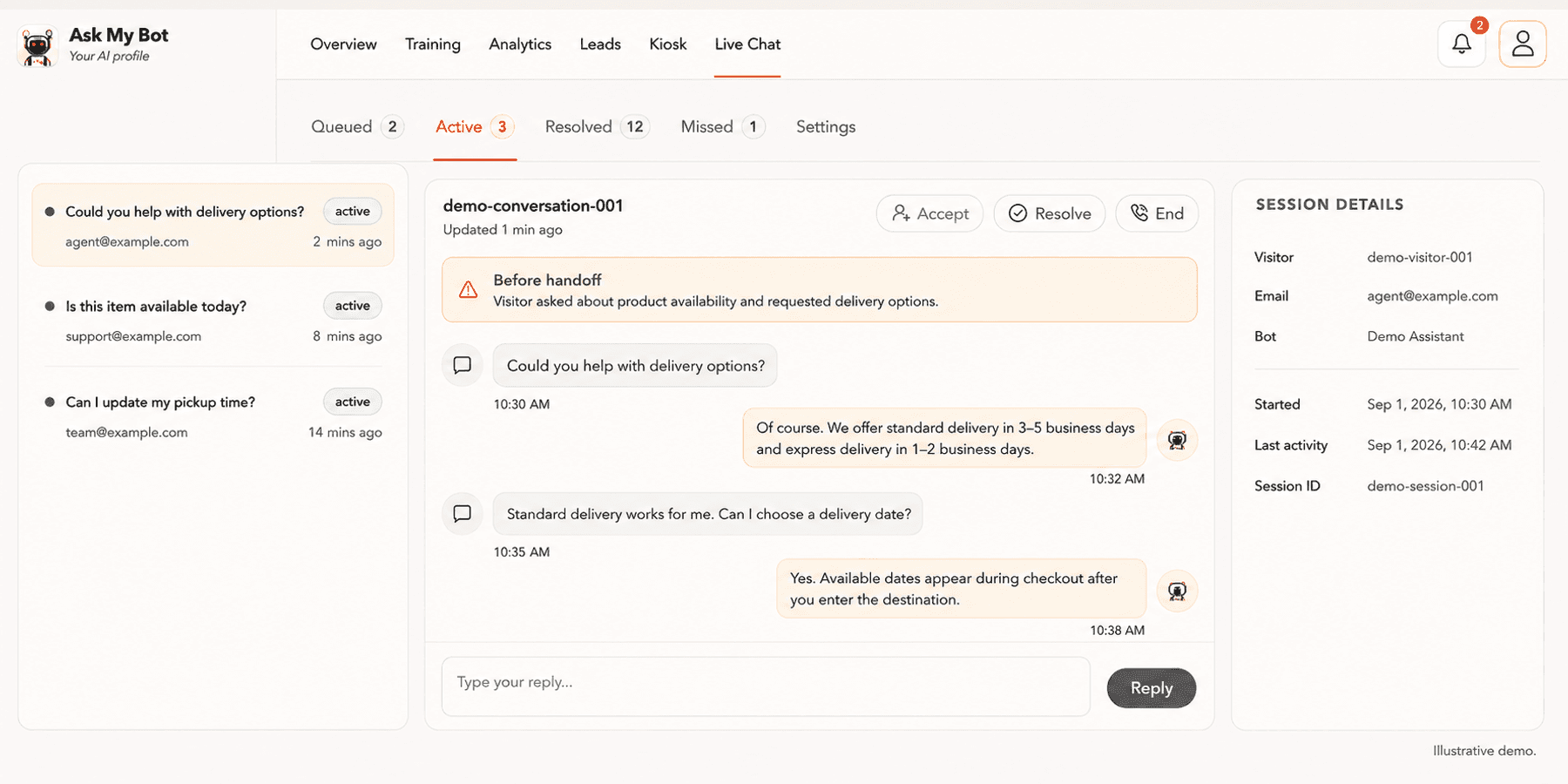
Task: Focus the Type your reply field
Action: click(766, 686)
